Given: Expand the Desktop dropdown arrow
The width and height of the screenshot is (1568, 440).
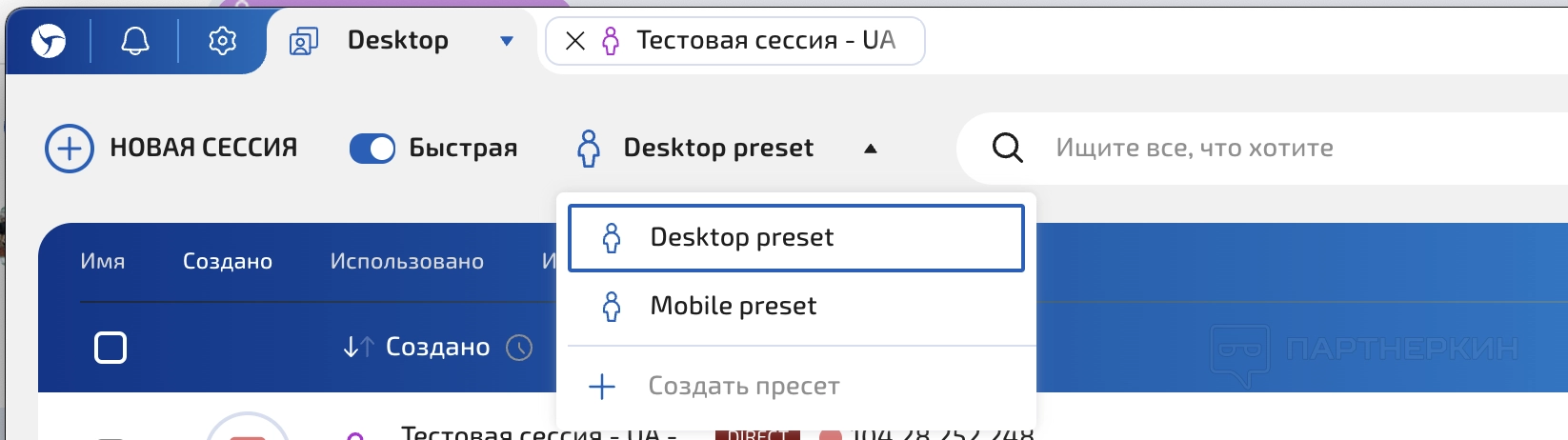Looking at the screenshot, I should click(x=507, y=41).
